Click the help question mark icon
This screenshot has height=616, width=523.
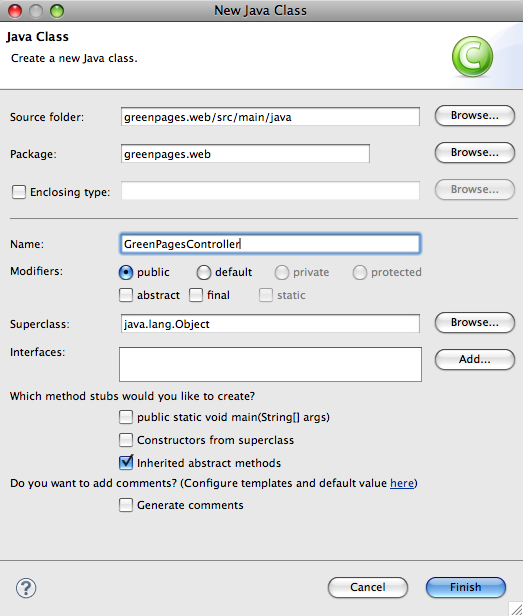click(26, 588)
